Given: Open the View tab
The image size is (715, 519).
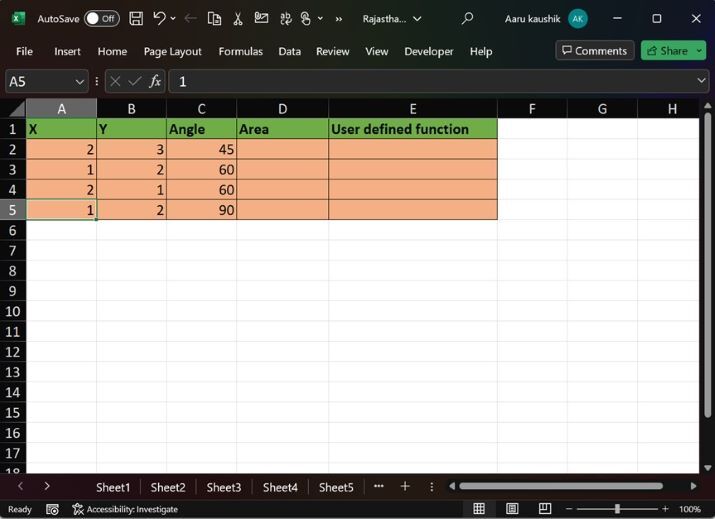Looking at the screenshot, I should click(x=377, y=52).
